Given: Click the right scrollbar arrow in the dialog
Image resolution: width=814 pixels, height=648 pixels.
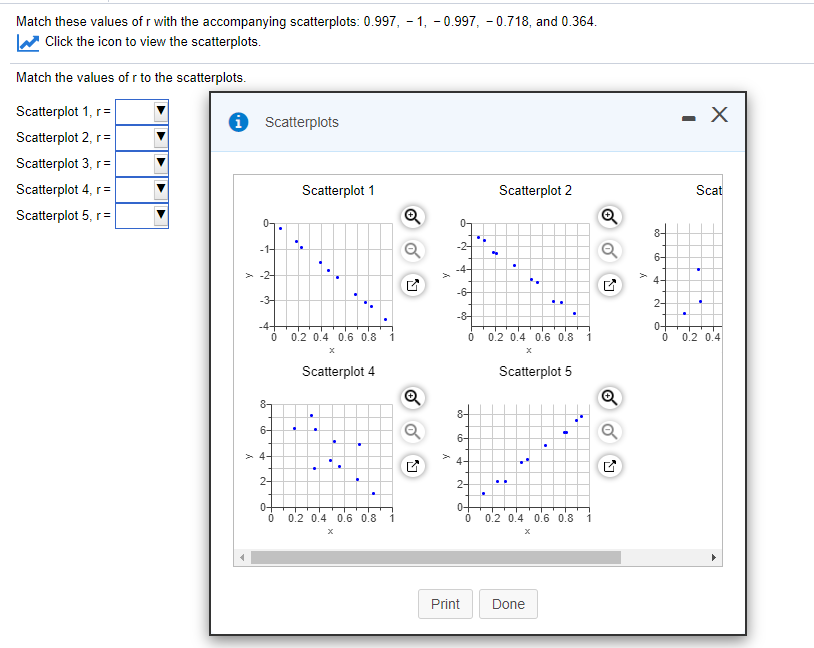Looking at the screenshot, I should [714, 557].
